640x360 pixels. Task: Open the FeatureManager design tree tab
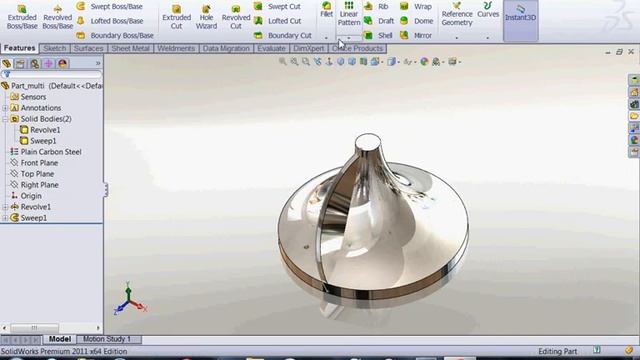(x=7, y=64)
